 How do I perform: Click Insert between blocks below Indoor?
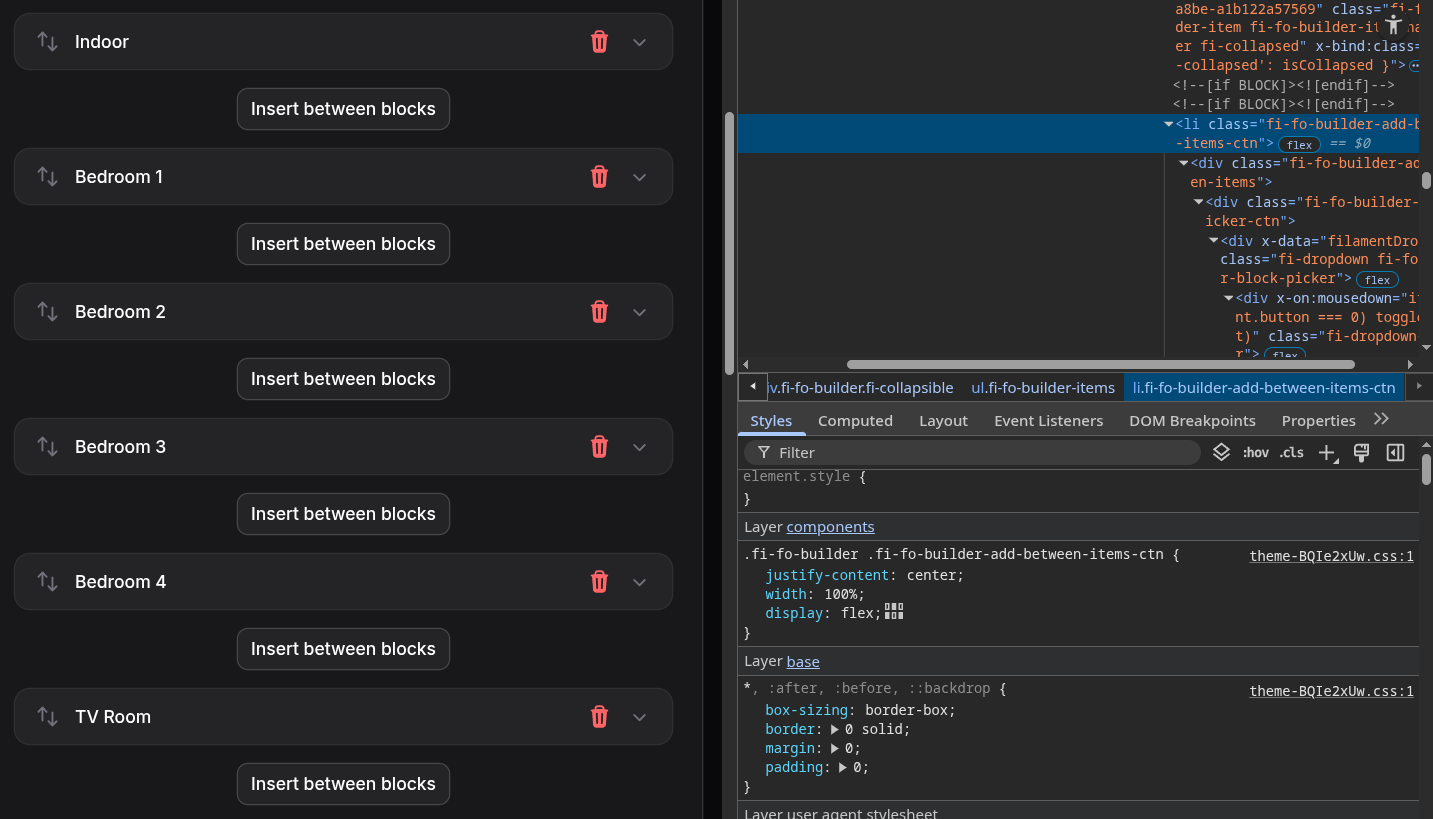coord(343,109)
